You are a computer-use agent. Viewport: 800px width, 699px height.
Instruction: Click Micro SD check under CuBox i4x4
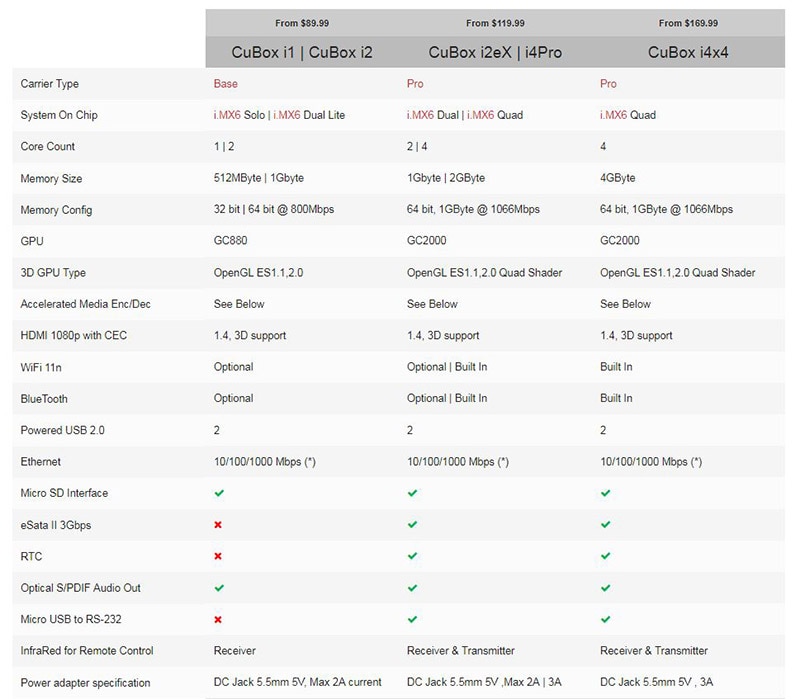(x=605, y=493)
